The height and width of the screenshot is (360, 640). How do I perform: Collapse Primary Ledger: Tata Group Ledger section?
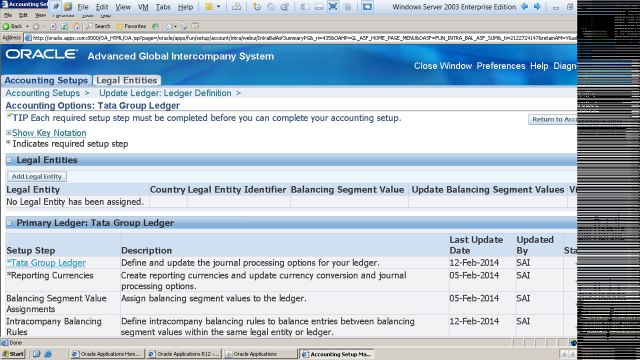point(9,223)
